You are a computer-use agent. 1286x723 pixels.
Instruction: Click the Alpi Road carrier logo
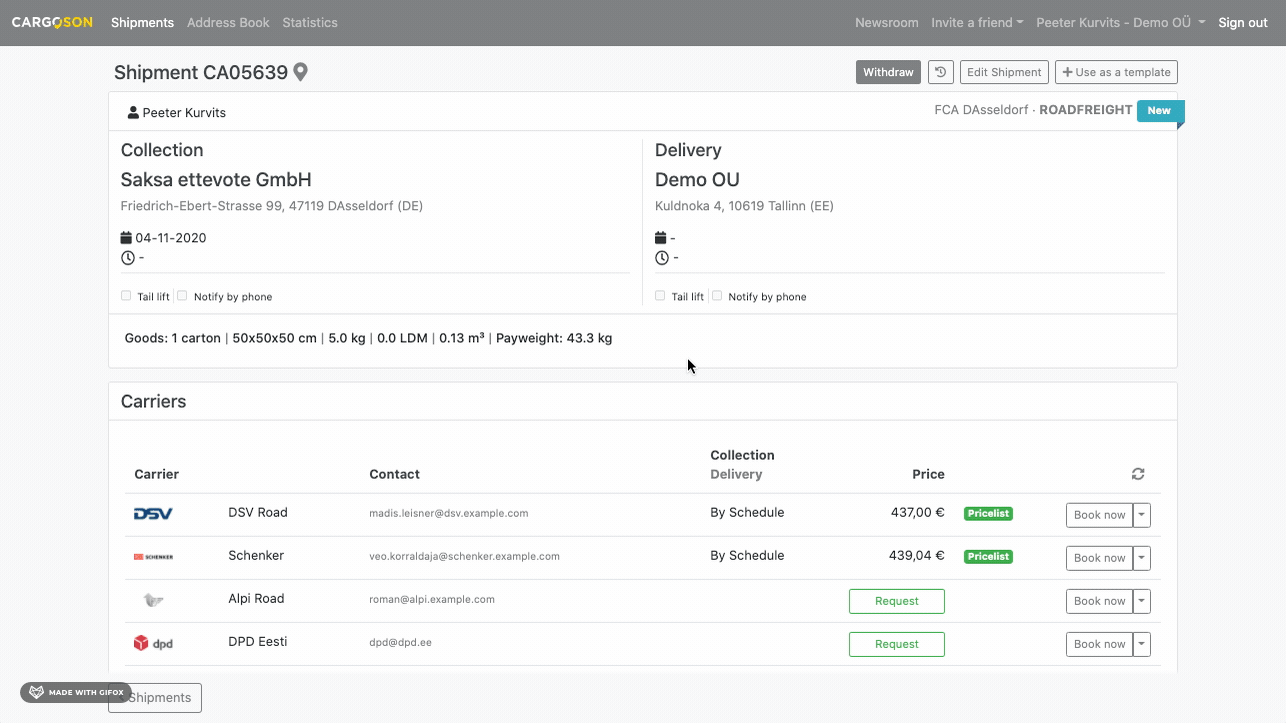coord(153,600)
